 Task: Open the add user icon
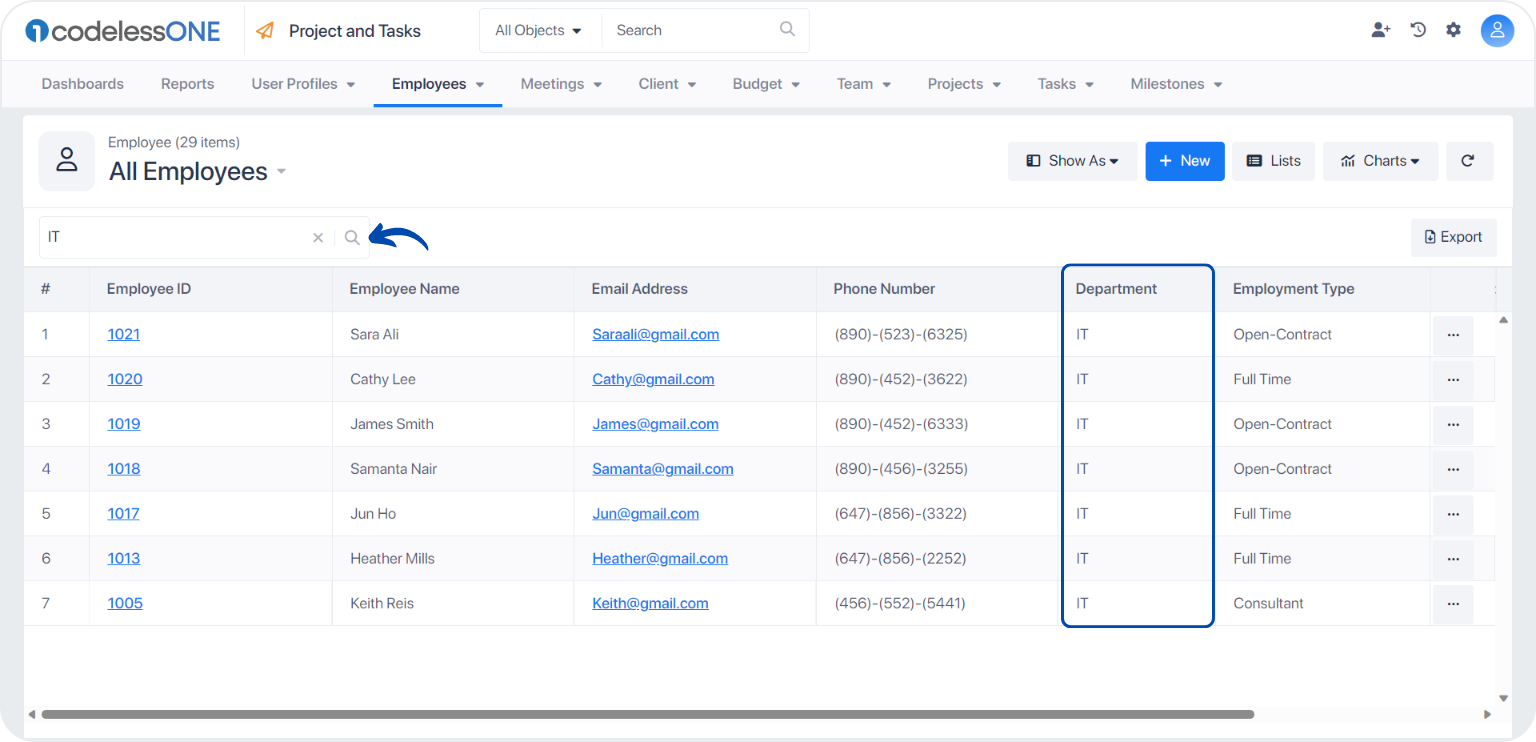click(x=1381, y=30)
